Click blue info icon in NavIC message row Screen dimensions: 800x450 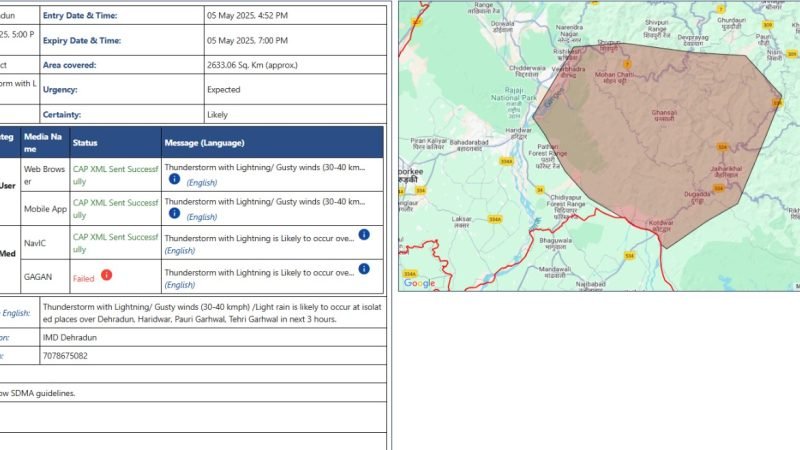pos(364,235)
